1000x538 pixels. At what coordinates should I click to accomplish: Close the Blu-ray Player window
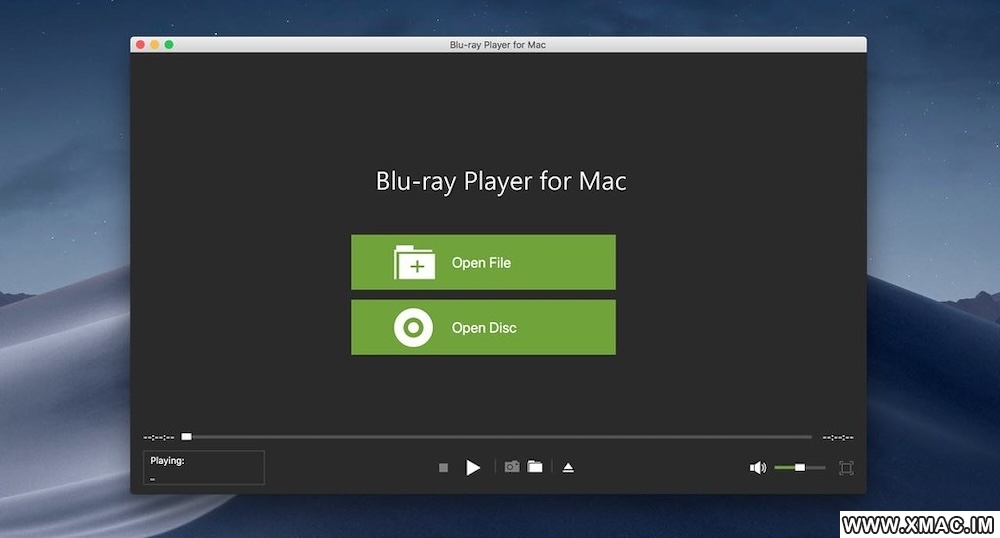coord(141,45)
